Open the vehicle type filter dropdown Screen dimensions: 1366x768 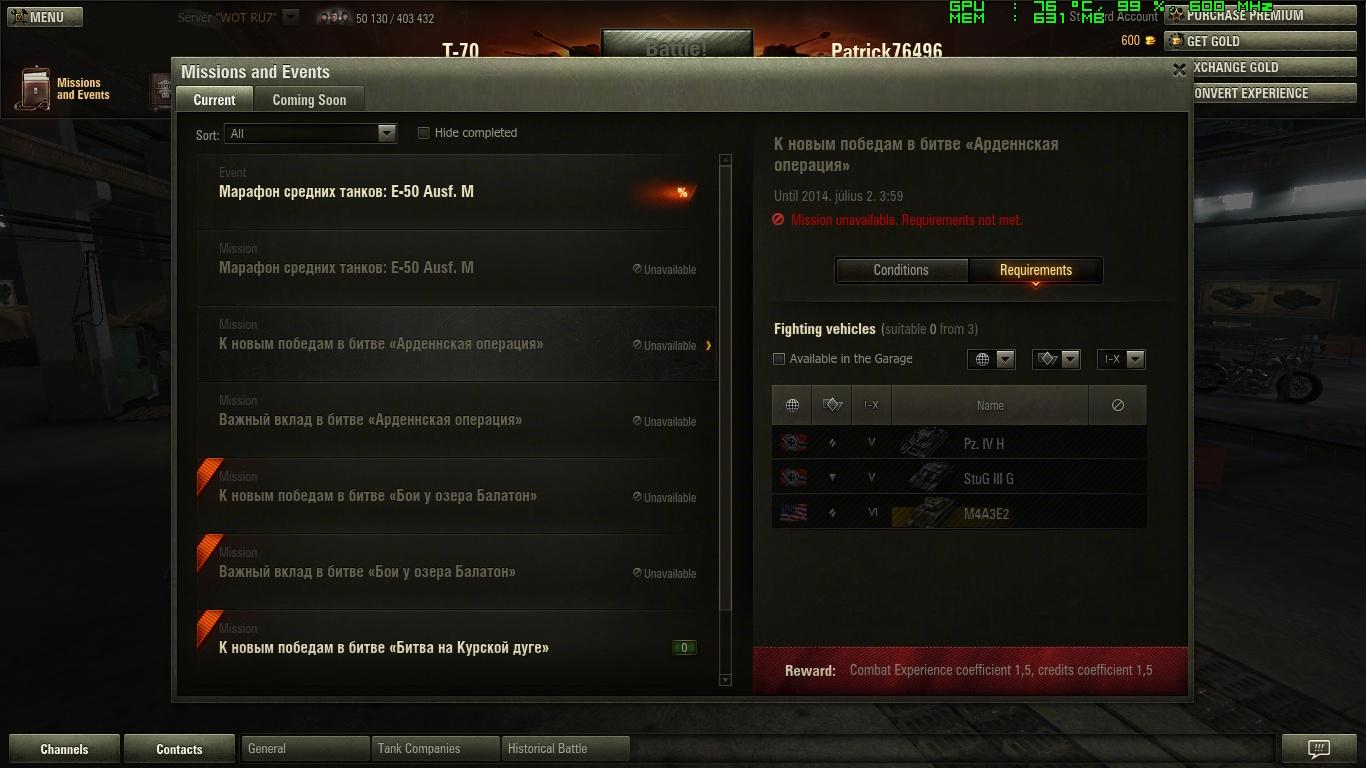coord(1056,359)
